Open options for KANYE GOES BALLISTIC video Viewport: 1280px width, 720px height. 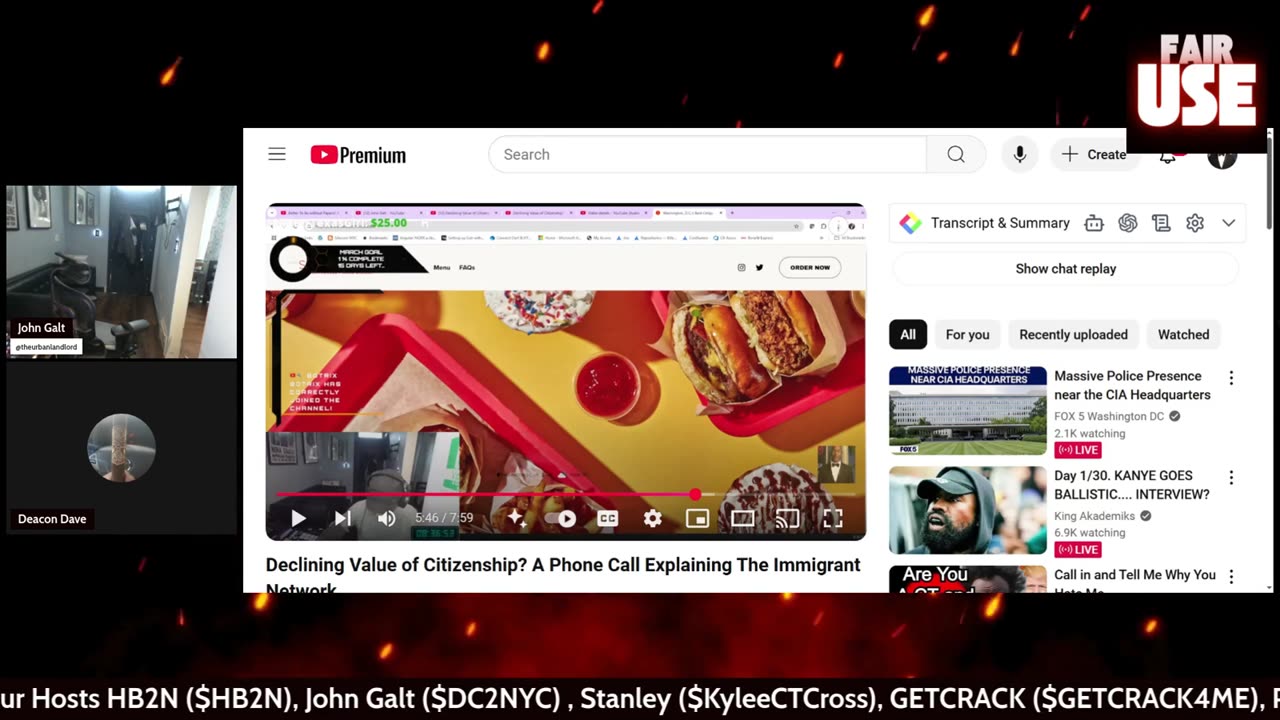click(x=1231, y=477)
